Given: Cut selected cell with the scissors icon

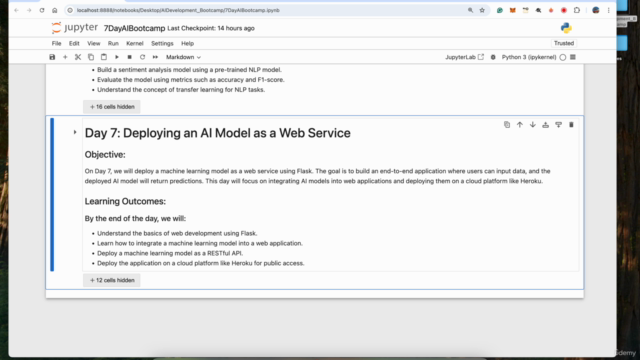Looking at the screenshot, I should [78, 57].
